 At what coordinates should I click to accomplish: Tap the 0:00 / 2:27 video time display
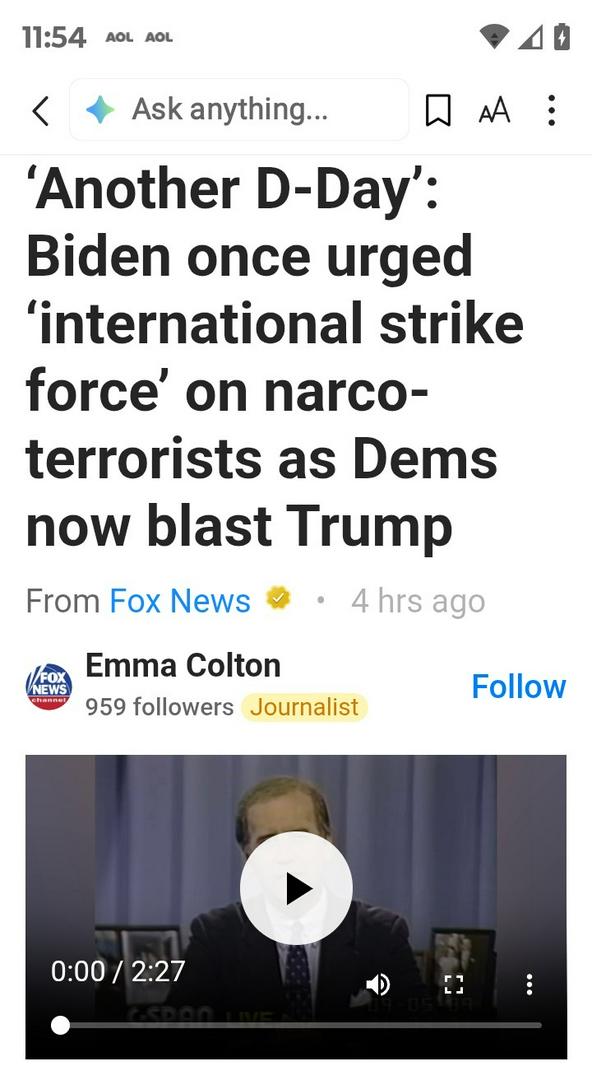[118, 971]
